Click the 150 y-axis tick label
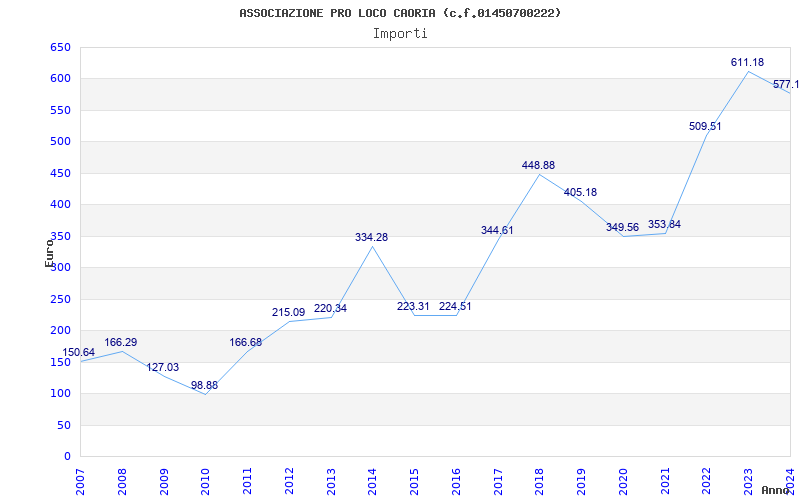Screen dimensions: 800x500 coord(60,362)
